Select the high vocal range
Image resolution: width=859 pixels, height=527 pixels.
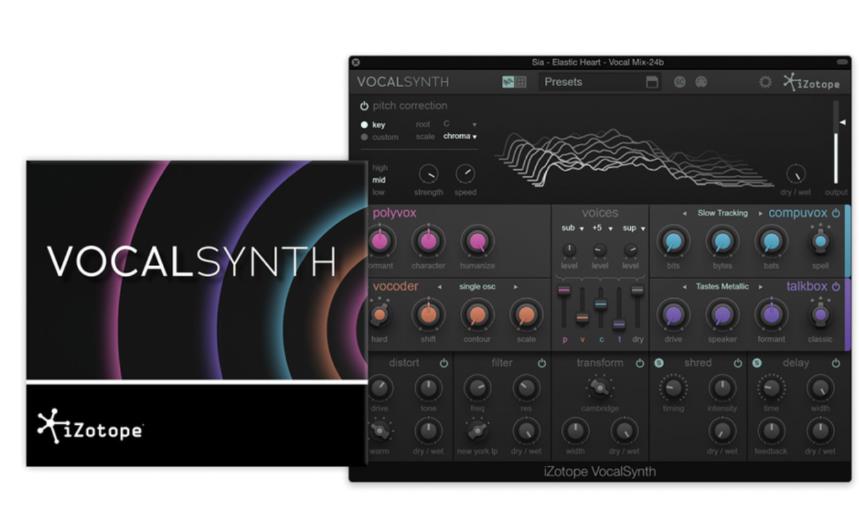(380, 168)
